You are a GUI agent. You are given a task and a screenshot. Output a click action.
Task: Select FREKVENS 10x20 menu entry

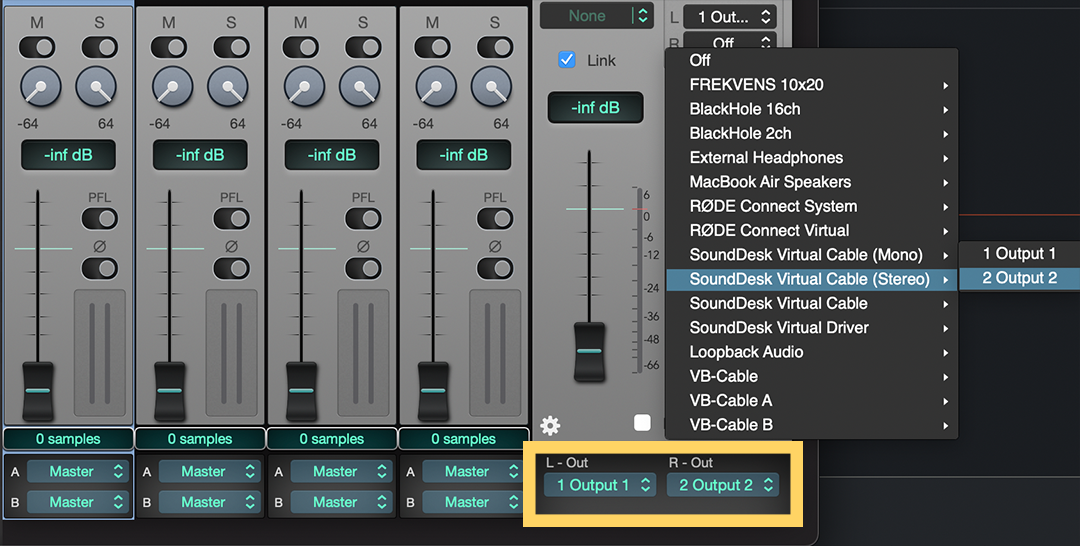811,85
